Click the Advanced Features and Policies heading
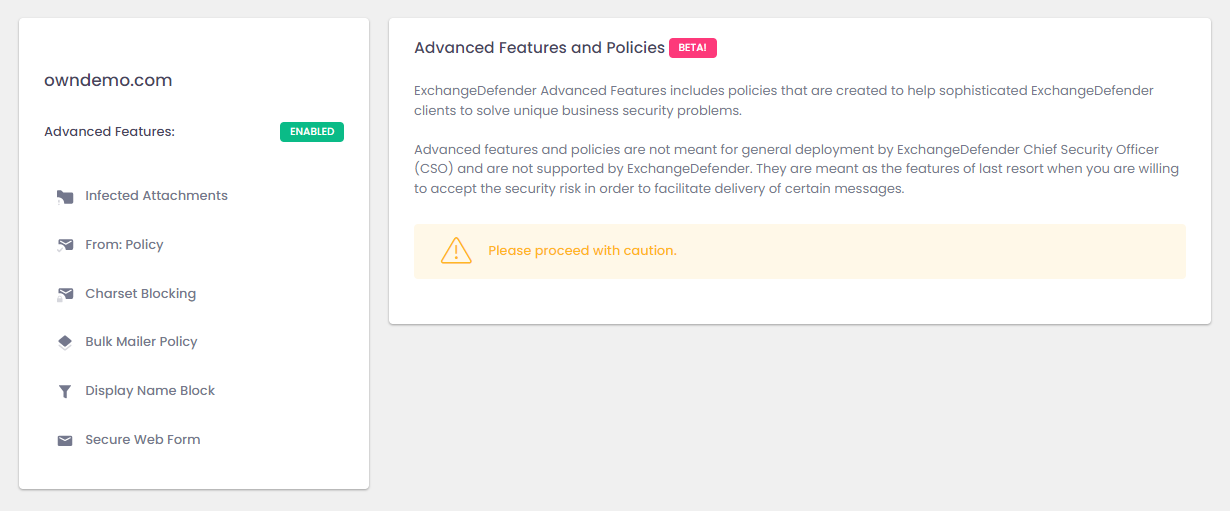 [x=539, y=48]
